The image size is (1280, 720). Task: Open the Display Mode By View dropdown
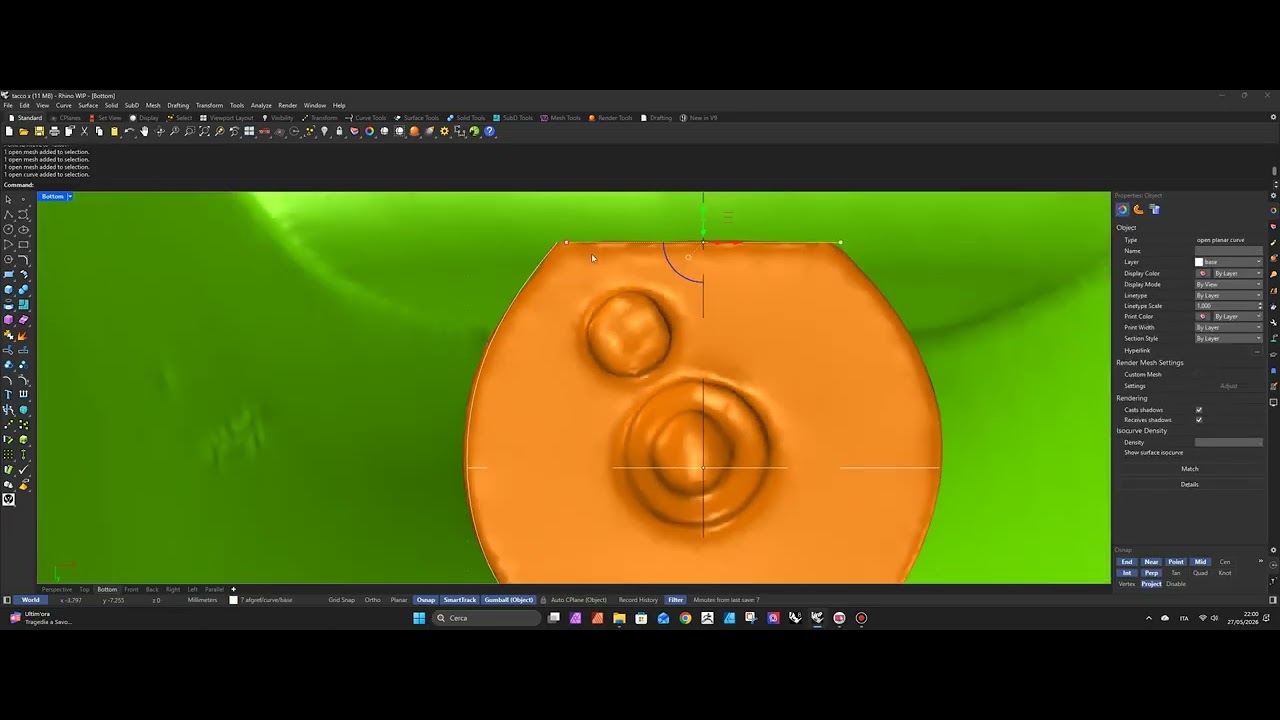pos(1229,284)
